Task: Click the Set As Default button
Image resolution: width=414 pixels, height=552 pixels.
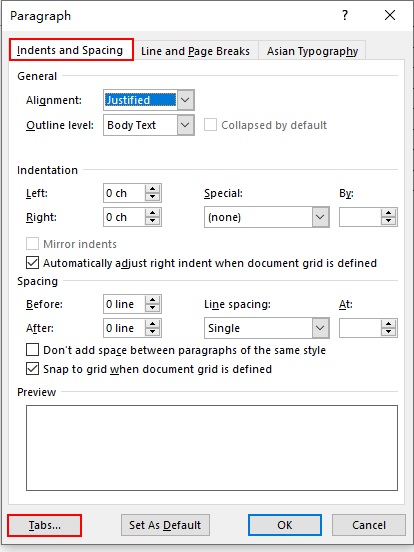Action: 165,525
